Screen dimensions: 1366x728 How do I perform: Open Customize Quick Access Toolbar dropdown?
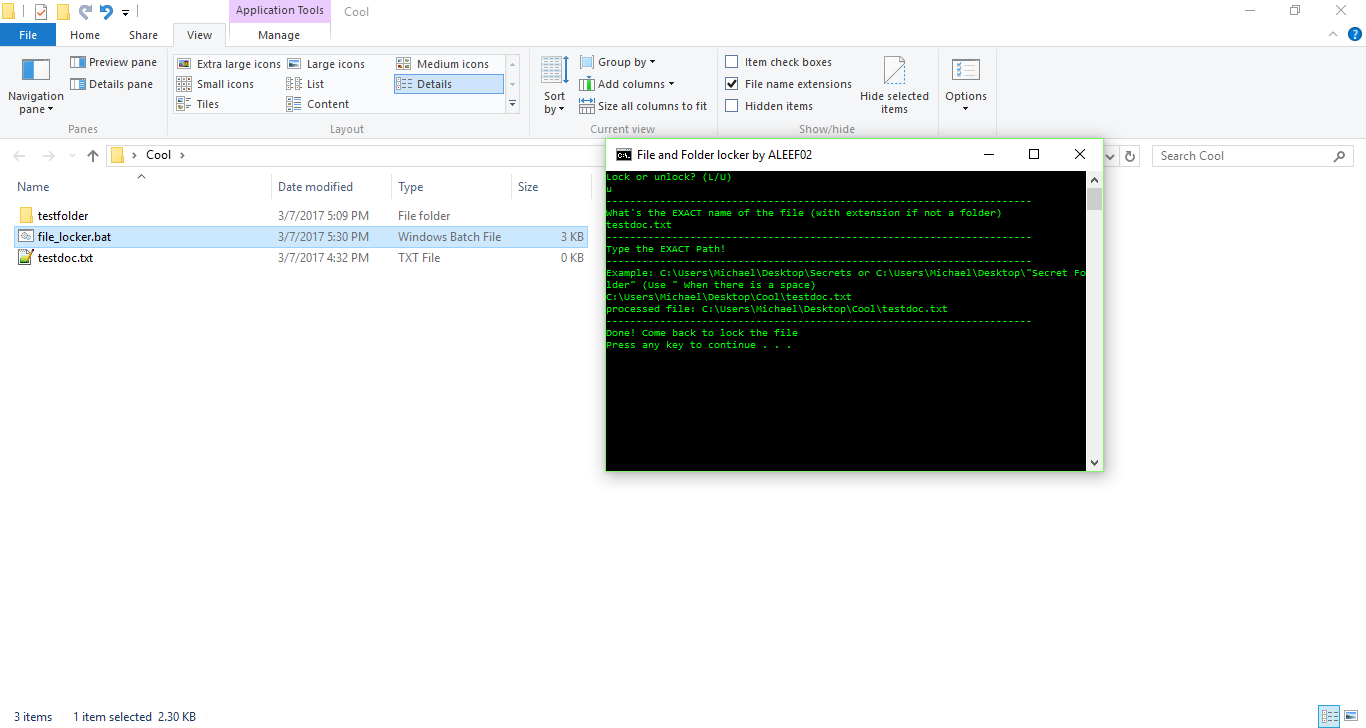[x=125, y=13]
